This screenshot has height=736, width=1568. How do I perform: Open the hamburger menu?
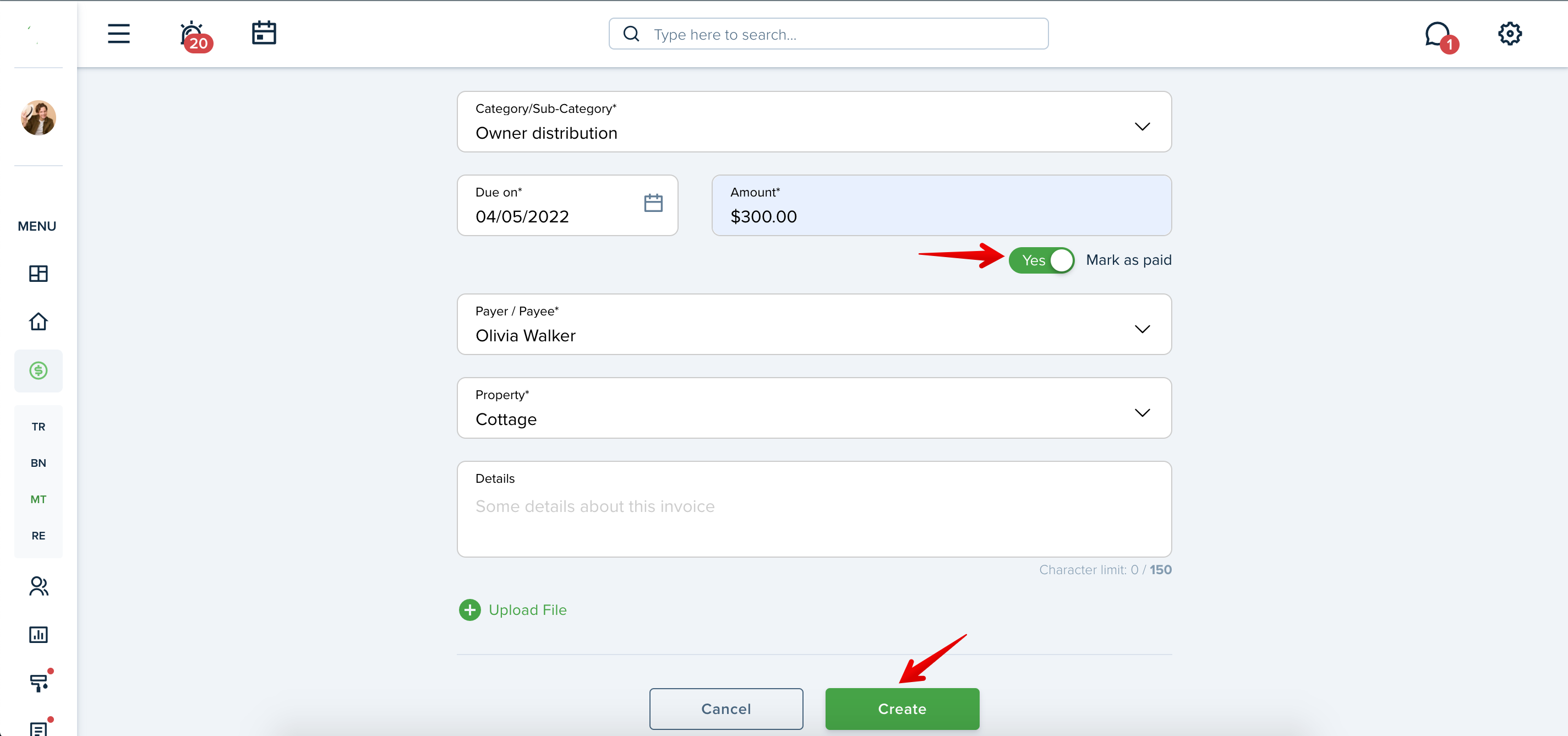point(119,34)
